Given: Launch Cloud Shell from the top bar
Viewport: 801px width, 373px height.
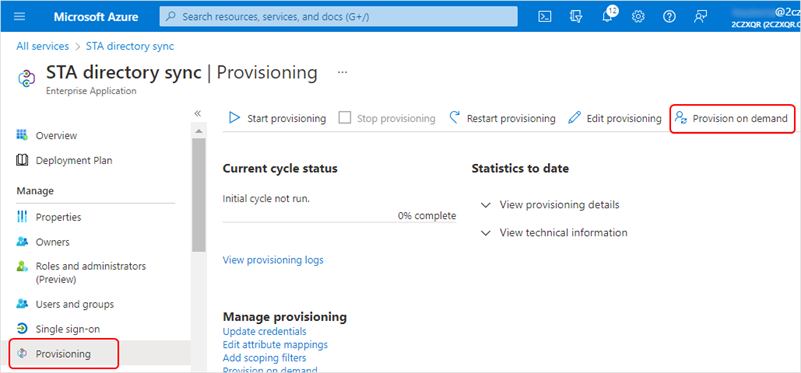Looking at the screenshot, I should coord(545,16).
